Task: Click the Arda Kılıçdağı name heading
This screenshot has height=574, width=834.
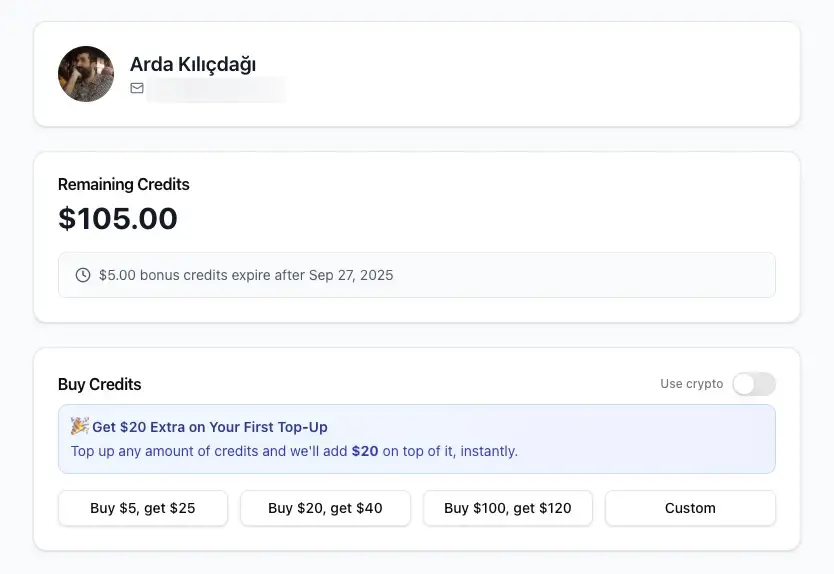Action: pos(193,64)
